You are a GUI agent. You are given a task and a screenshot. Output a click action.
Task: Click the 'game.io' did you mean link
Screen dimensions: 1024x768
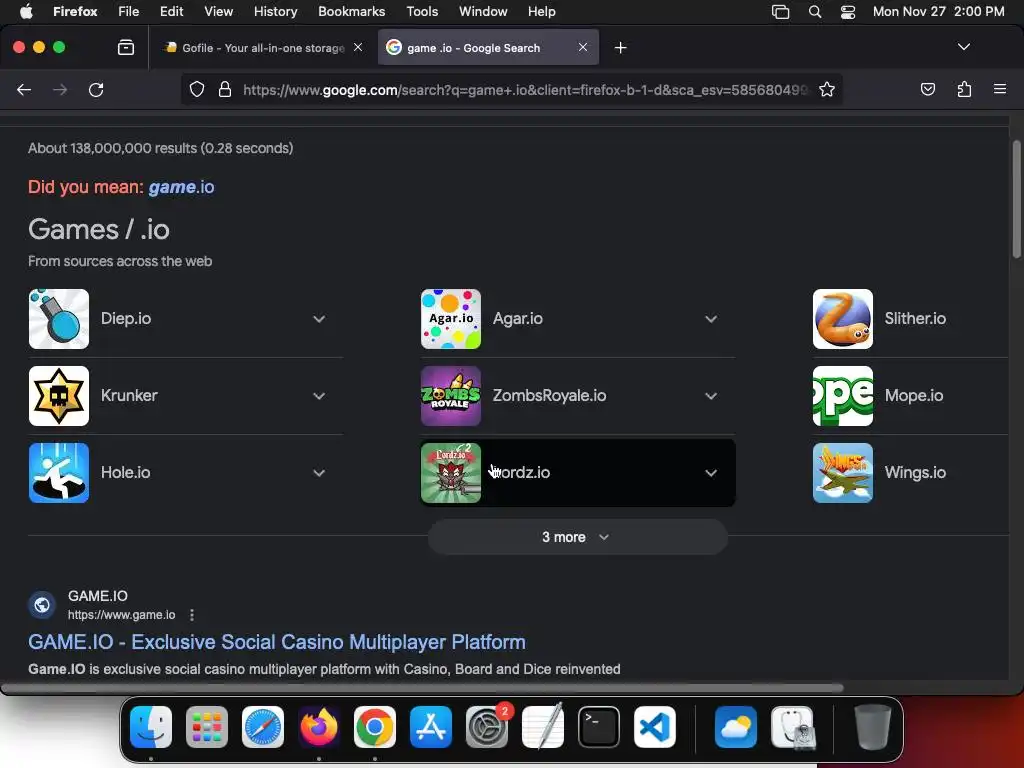click(181, 187)
